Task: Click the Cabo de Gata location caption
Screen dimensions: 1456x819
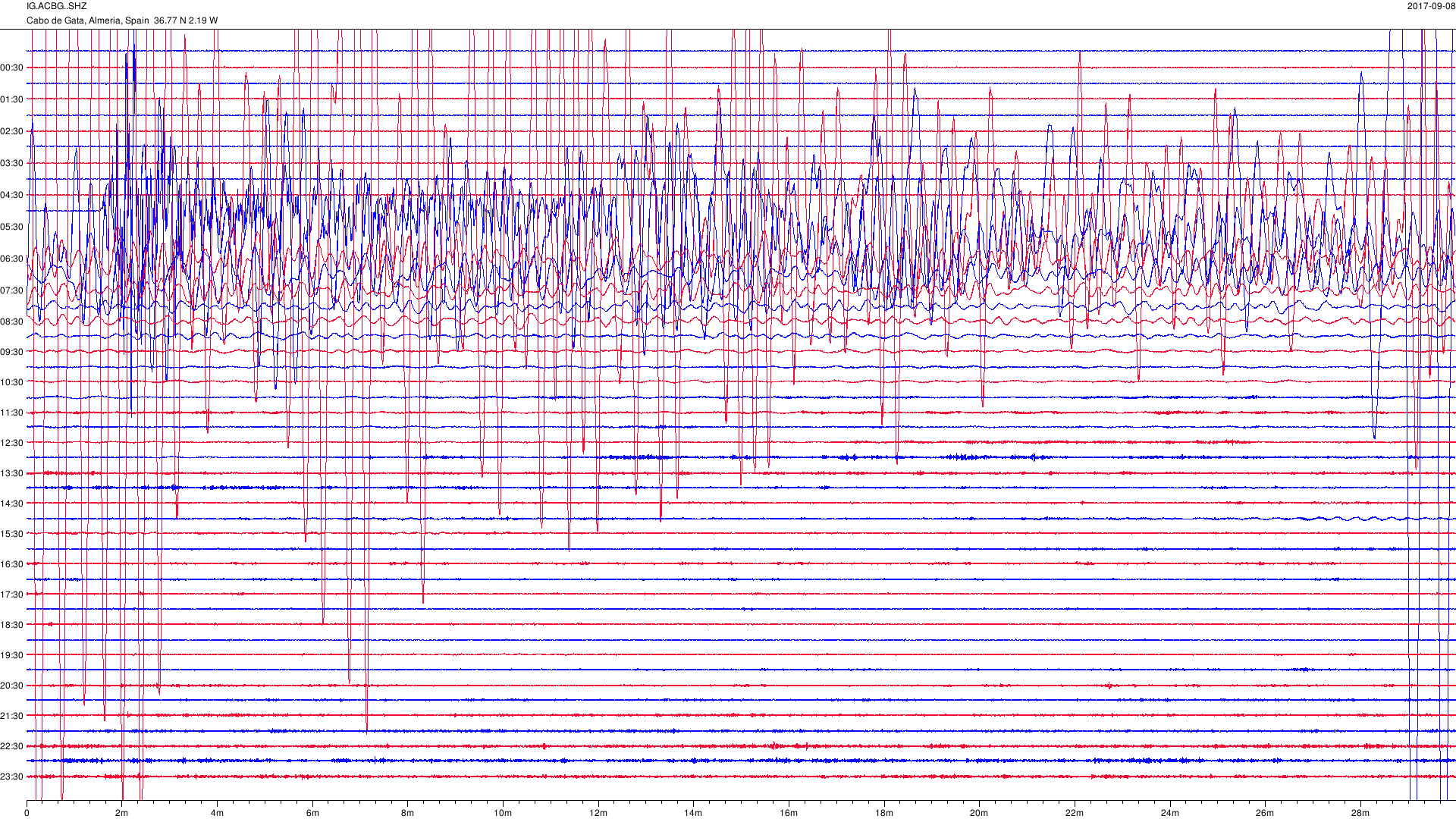Action: pyautogui.click(x=122, y=20)
